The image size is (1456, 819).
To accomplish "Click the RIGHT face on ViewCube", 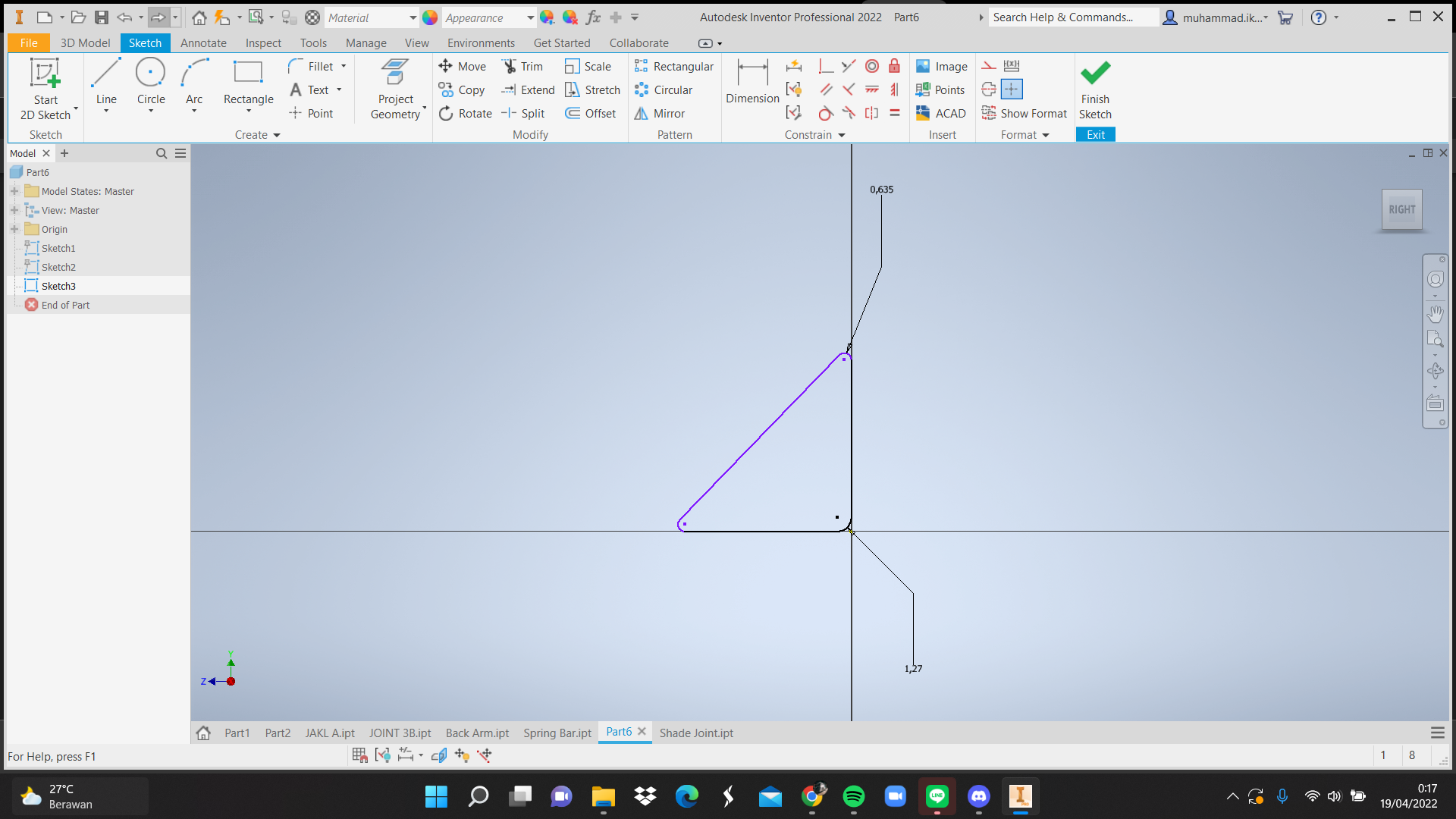I will [x=1401, y=210].
